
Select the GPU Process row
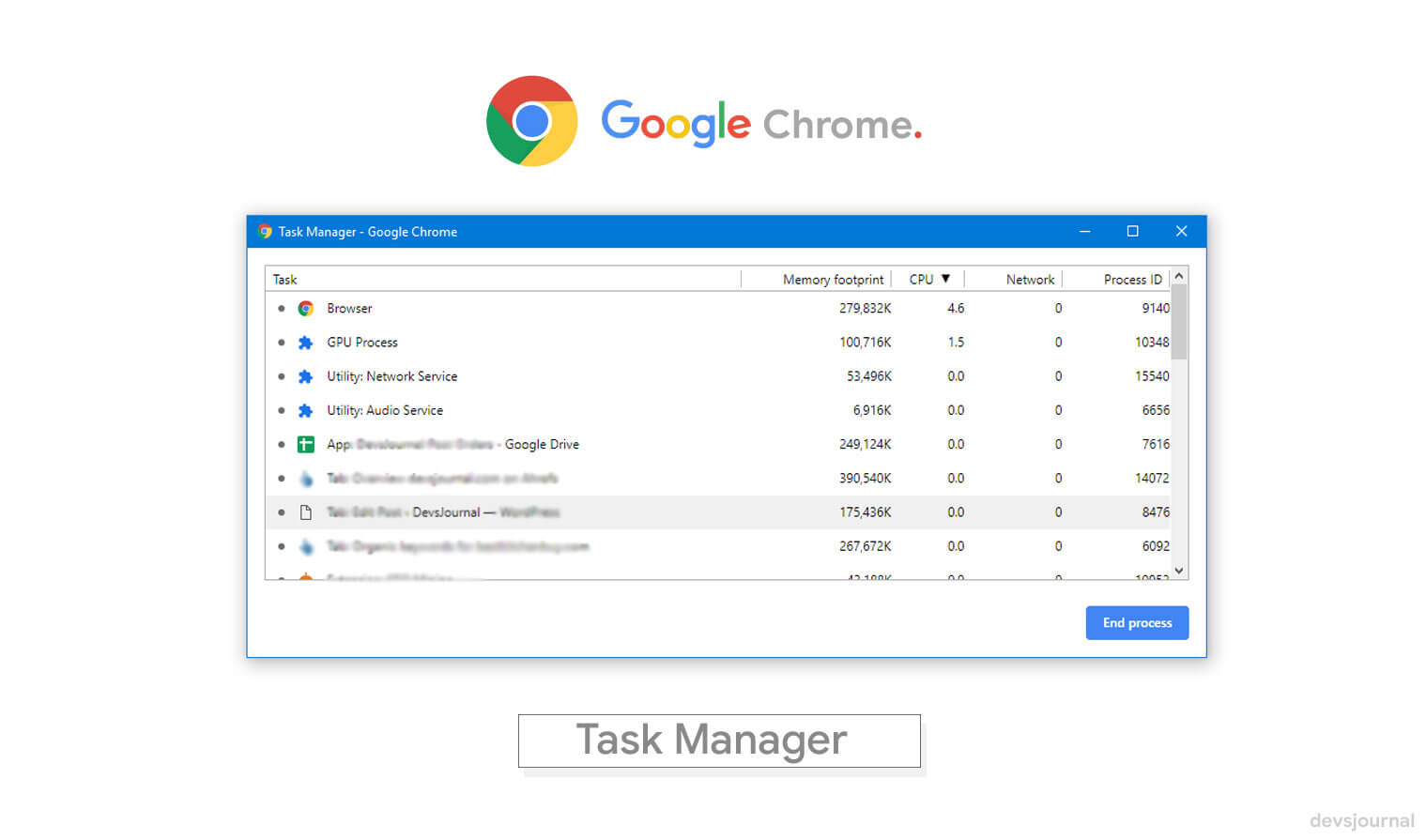click(x=718, y=343)
